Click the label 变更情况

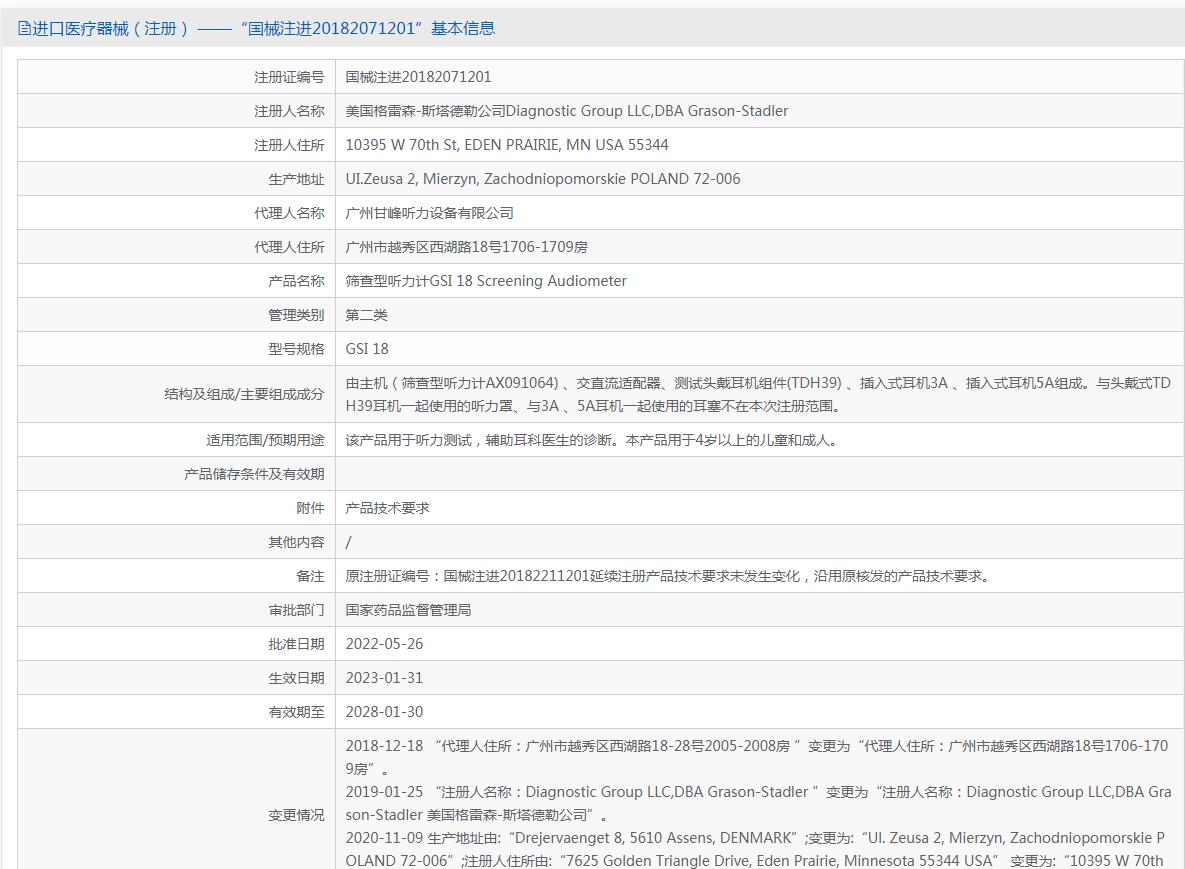click(296, 815)
